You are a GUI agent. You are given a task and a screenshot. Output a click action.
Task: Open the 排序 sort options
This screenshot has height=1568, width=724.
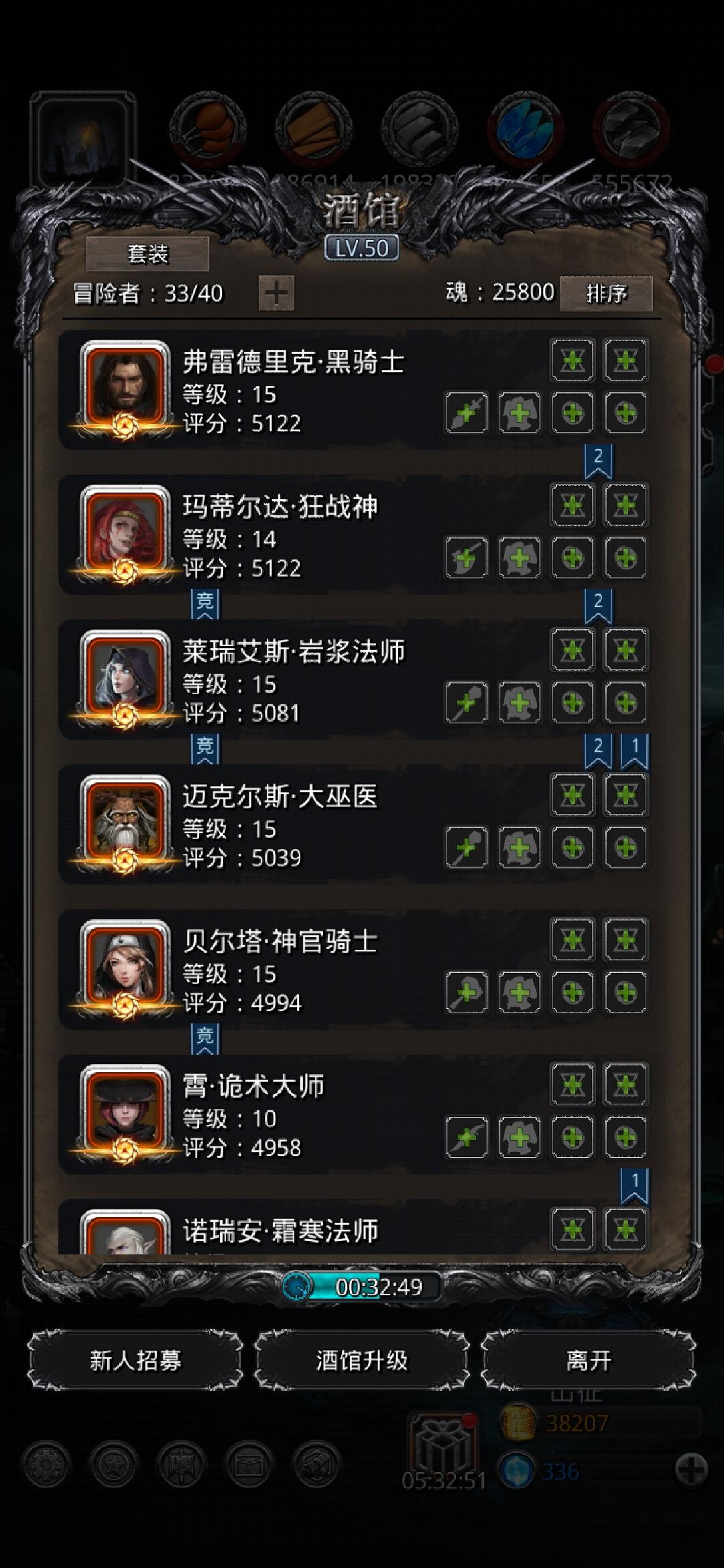click(606, 293)
